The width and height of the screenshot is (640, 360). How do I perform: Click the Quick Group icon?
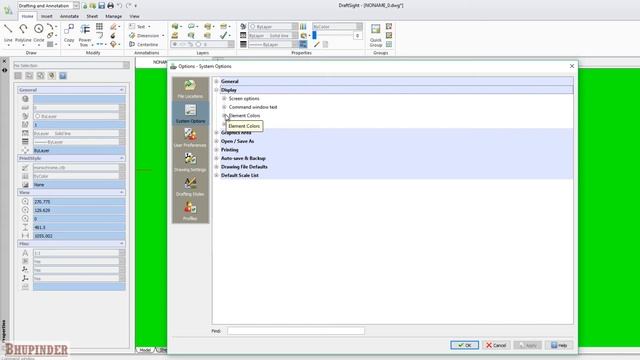click(x=376, y=35)
